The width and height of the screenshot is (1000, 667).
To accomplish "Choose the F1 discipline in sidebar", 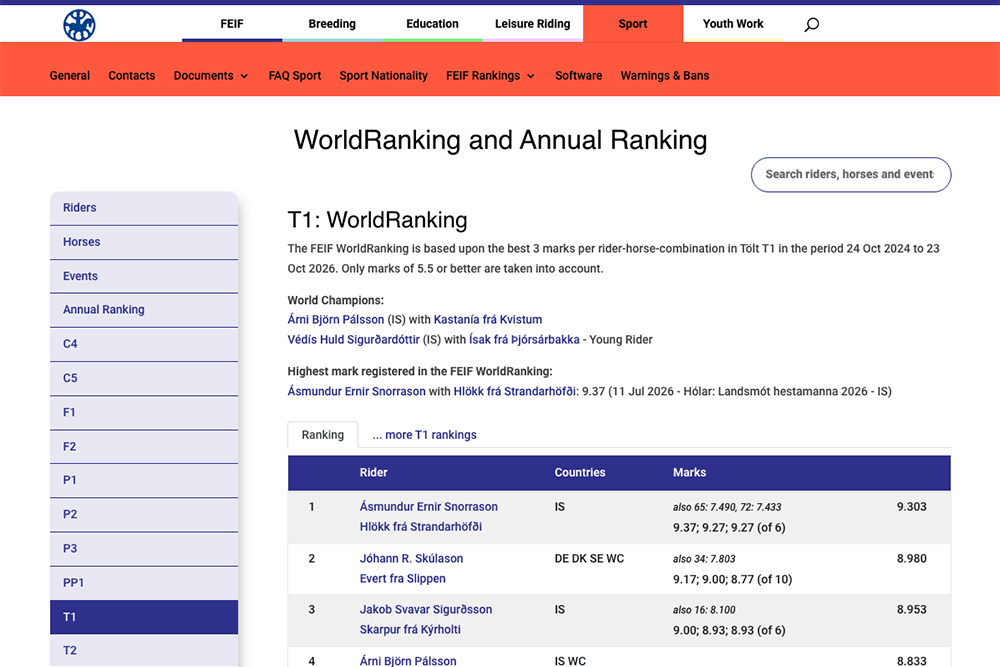I will (x=144, y=413).
